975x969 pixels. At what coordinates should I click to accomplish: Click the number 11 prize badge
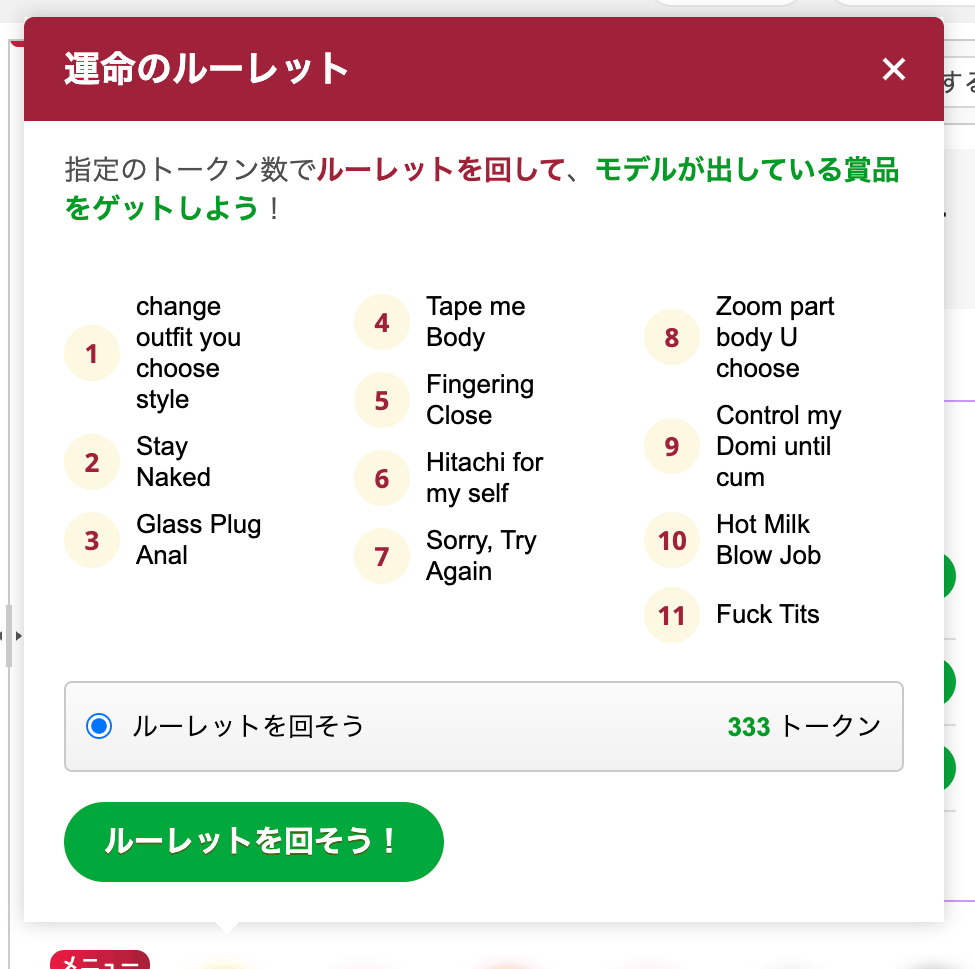[x=672, y=614]
